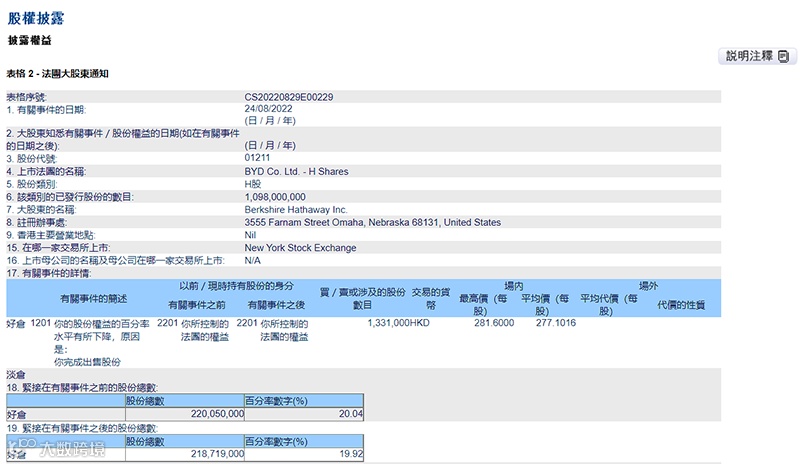Open the 說明注釋 explanatory notes button
The width and height of the screenshot is (800, 464).
tap(757, 56)
